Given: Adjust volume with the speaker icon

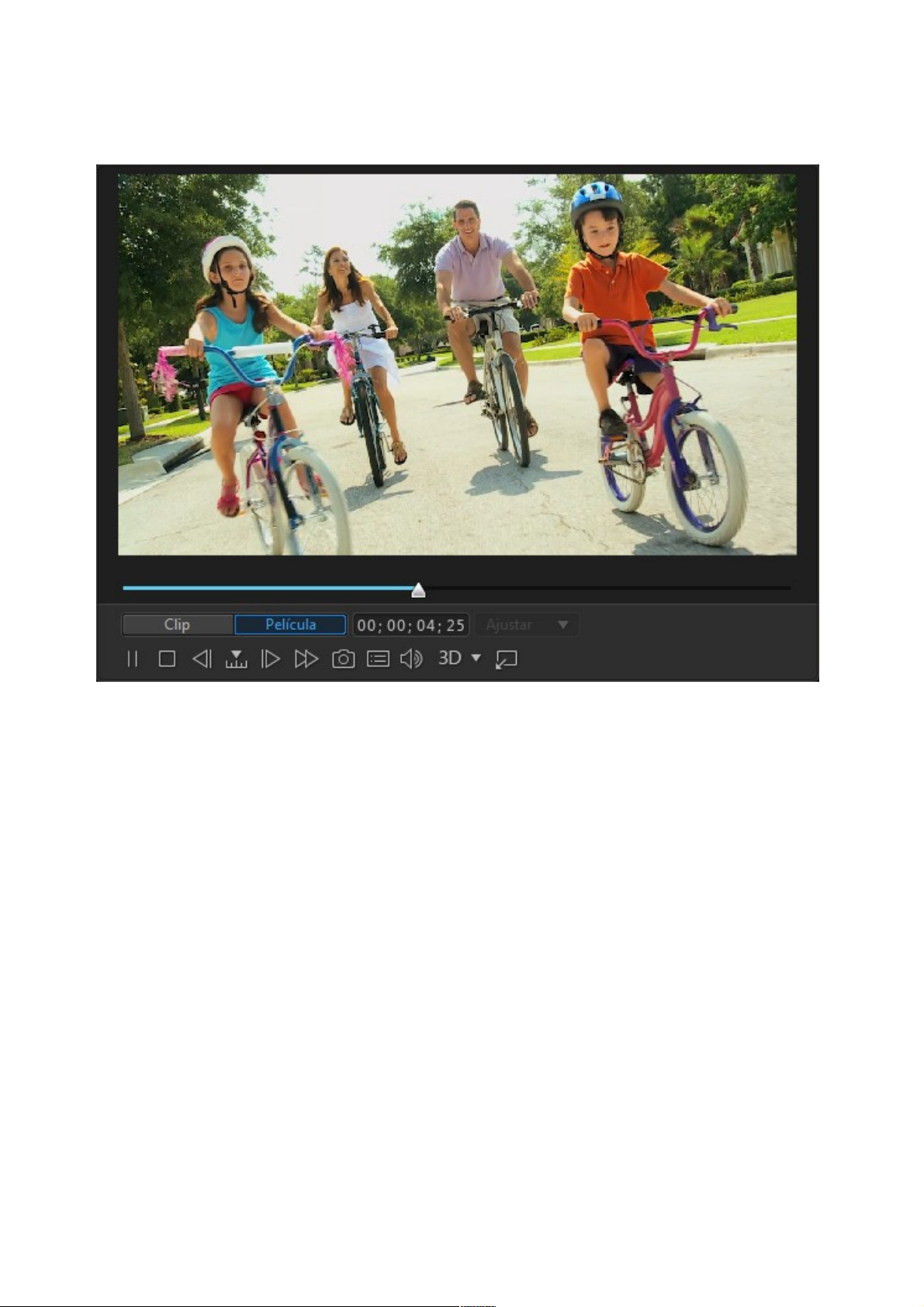Looking at the screenshot, I should 411,659.
